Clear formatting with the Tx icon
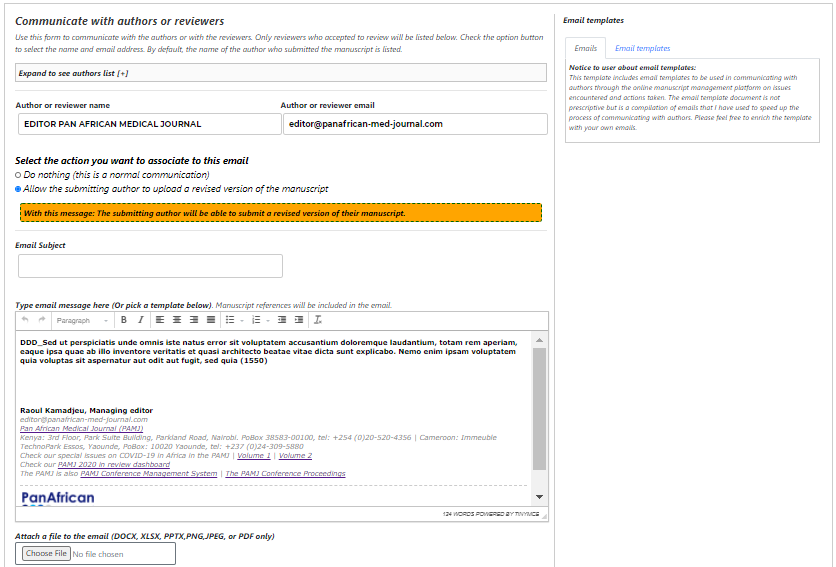This screenshot has height=567, width=836. 318,320
